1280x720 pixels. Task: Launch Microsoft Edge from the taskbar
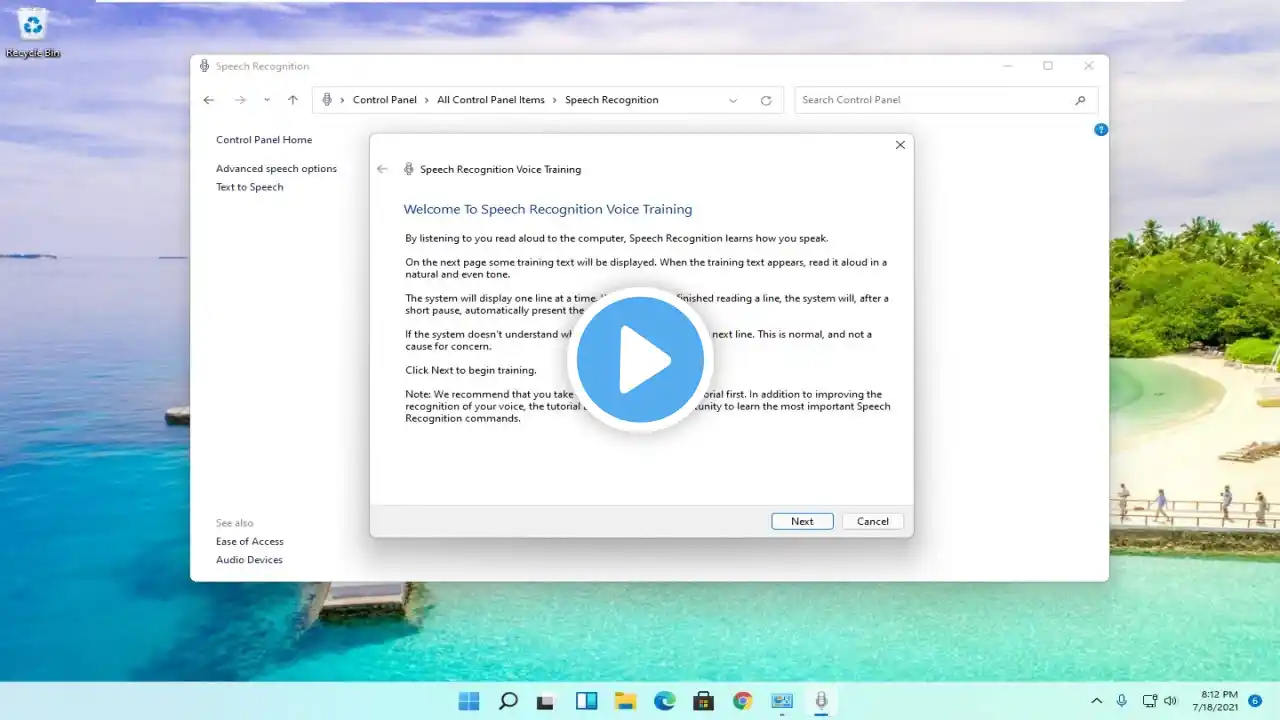point(664,701)
